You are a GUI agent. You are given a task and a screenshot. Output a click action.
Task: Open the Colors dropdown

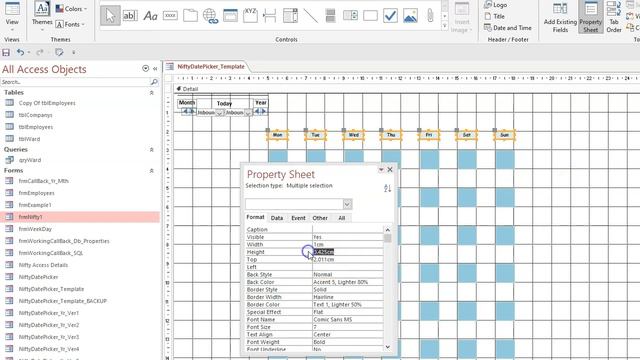click(x=71, y=9)
